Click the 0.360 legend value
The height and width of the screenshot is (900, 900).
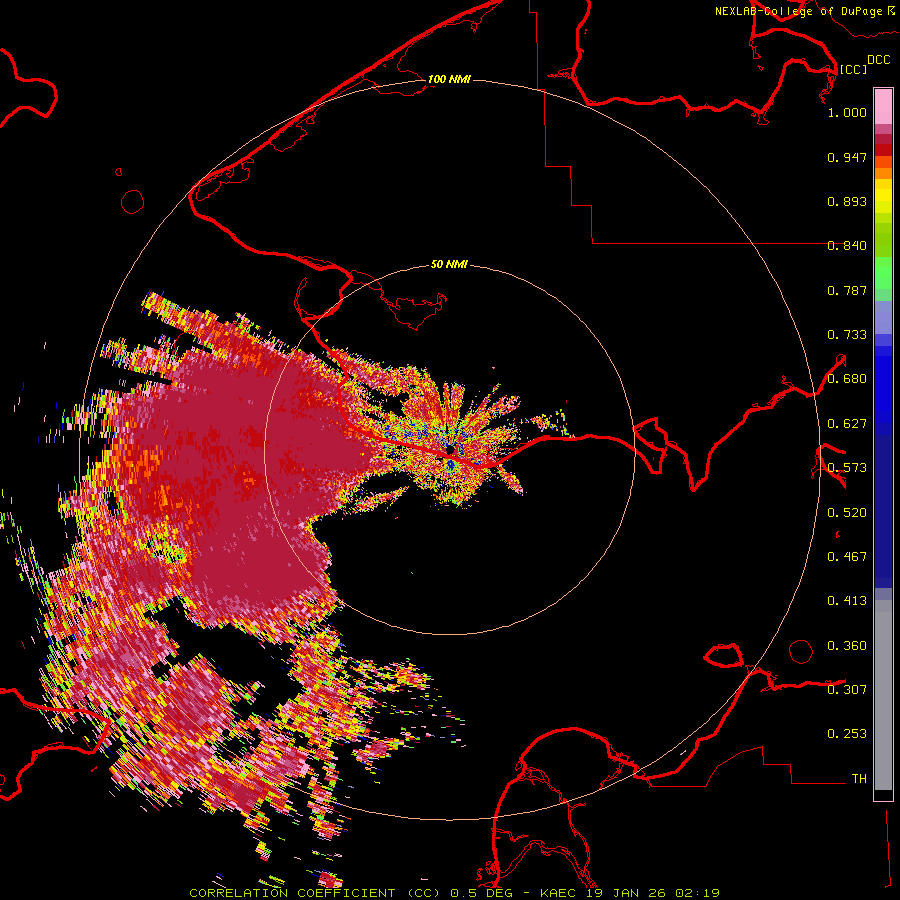click(x=847, y=646)
